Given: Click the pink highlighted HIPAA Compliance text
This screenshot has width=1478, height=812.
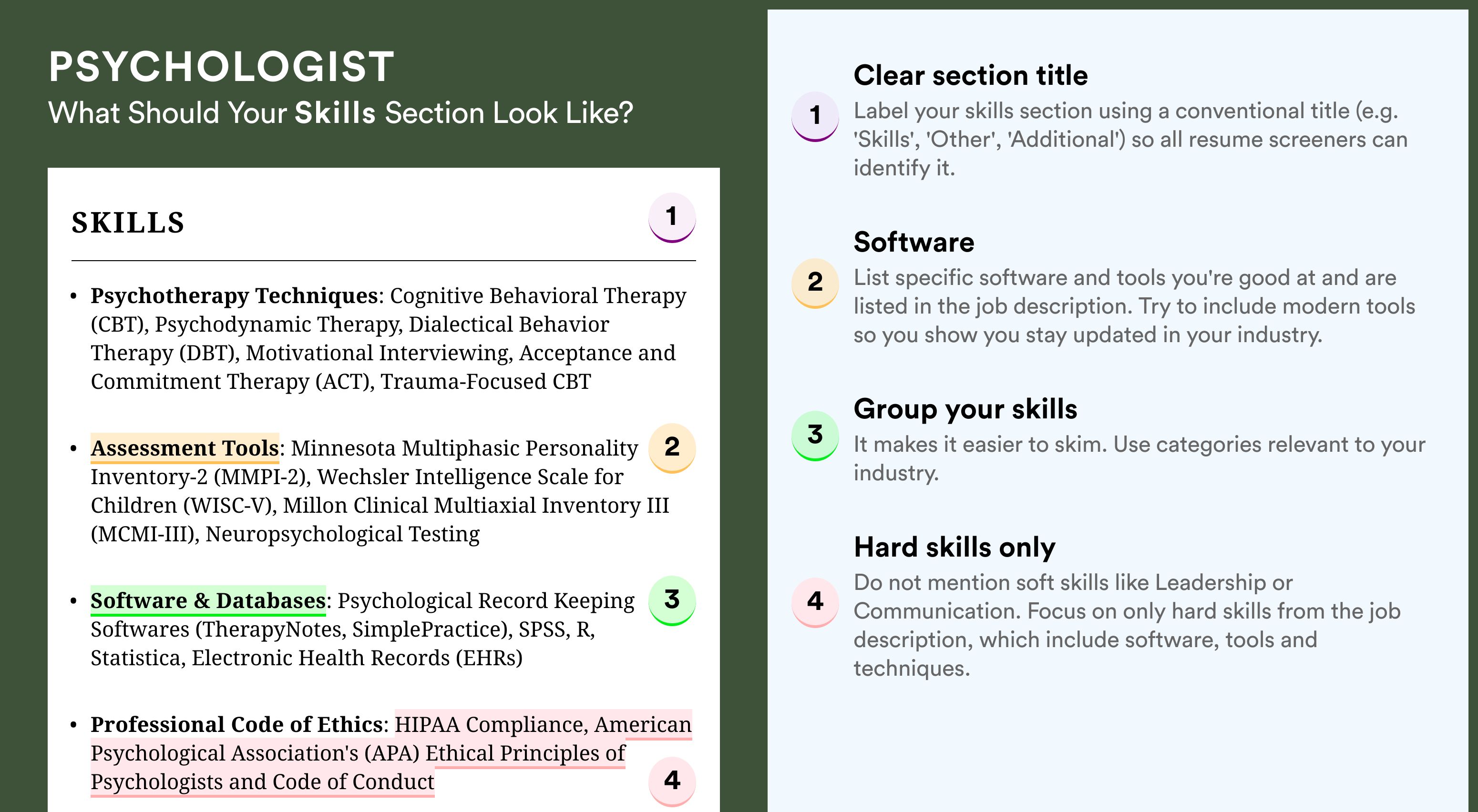Looking at the screenshot, I should (x=491, y=724).
